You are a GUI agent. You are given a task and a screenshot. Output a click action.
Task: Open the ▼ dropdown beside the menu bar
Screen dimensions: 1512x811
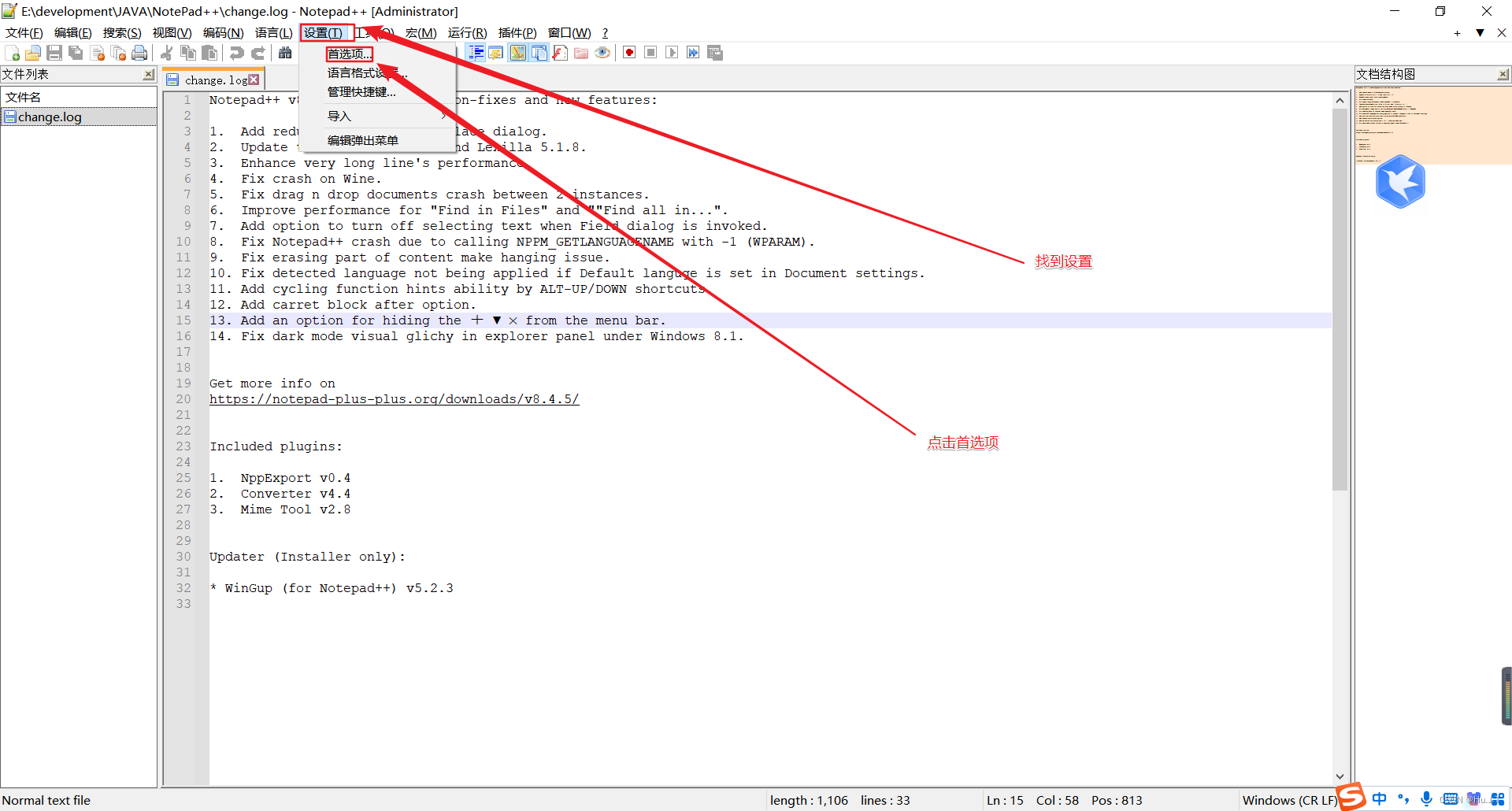coord(1480,33)
